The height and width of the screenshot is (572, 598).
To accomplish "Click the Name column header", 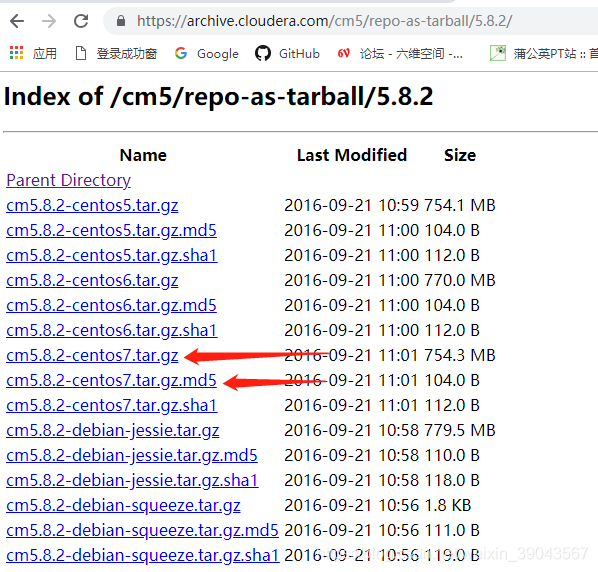I will pyautogui.click(x=143, y=155).
